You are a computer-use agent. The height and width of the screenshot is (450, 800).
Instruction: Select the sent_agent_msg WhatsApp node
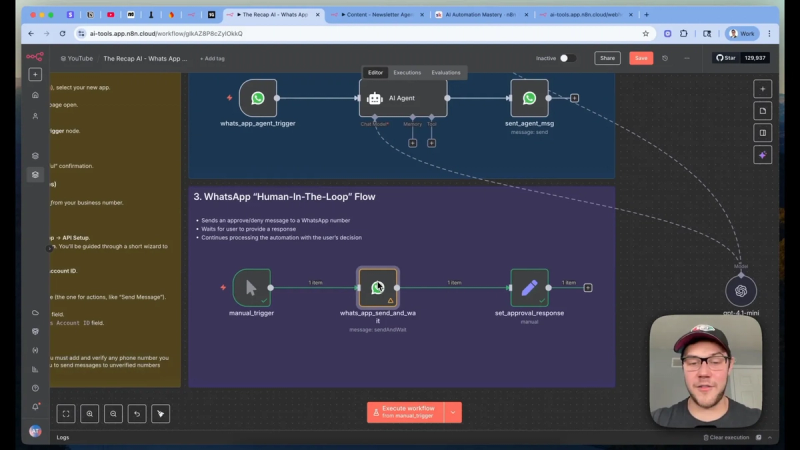529,98
